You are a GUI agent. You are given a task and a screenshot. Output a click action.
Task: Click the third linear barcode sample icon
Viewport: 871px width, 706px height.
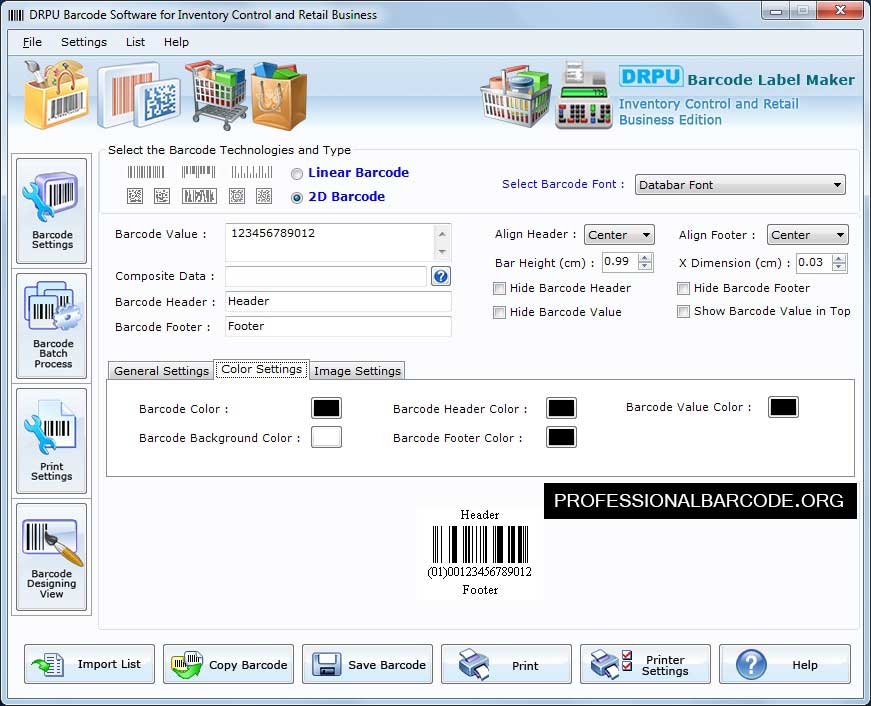point(252,172)
